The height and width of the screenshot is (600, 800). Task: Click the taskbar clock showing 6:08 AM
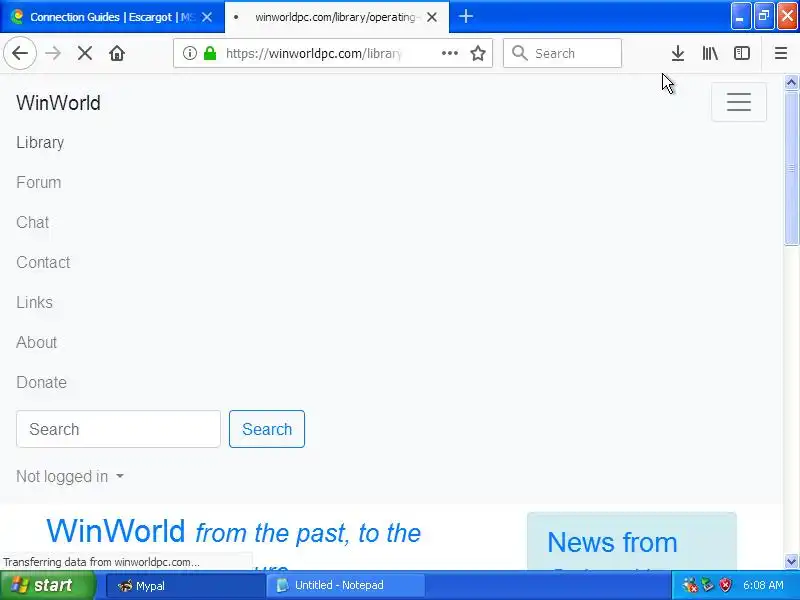pyautogui.click(x=763, y=585)
